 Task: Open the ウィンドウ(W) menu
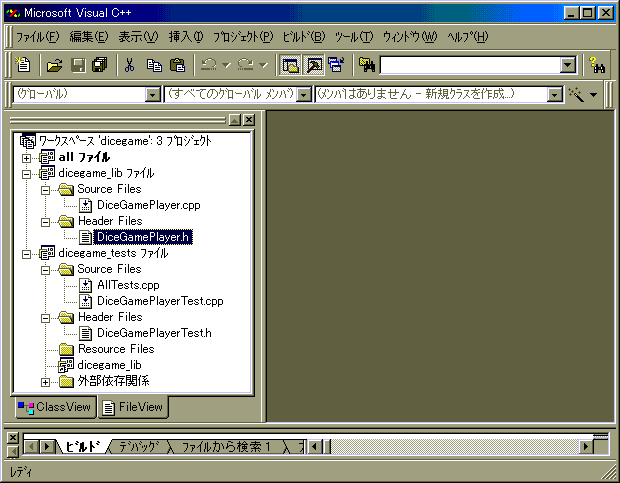[410, 37]
